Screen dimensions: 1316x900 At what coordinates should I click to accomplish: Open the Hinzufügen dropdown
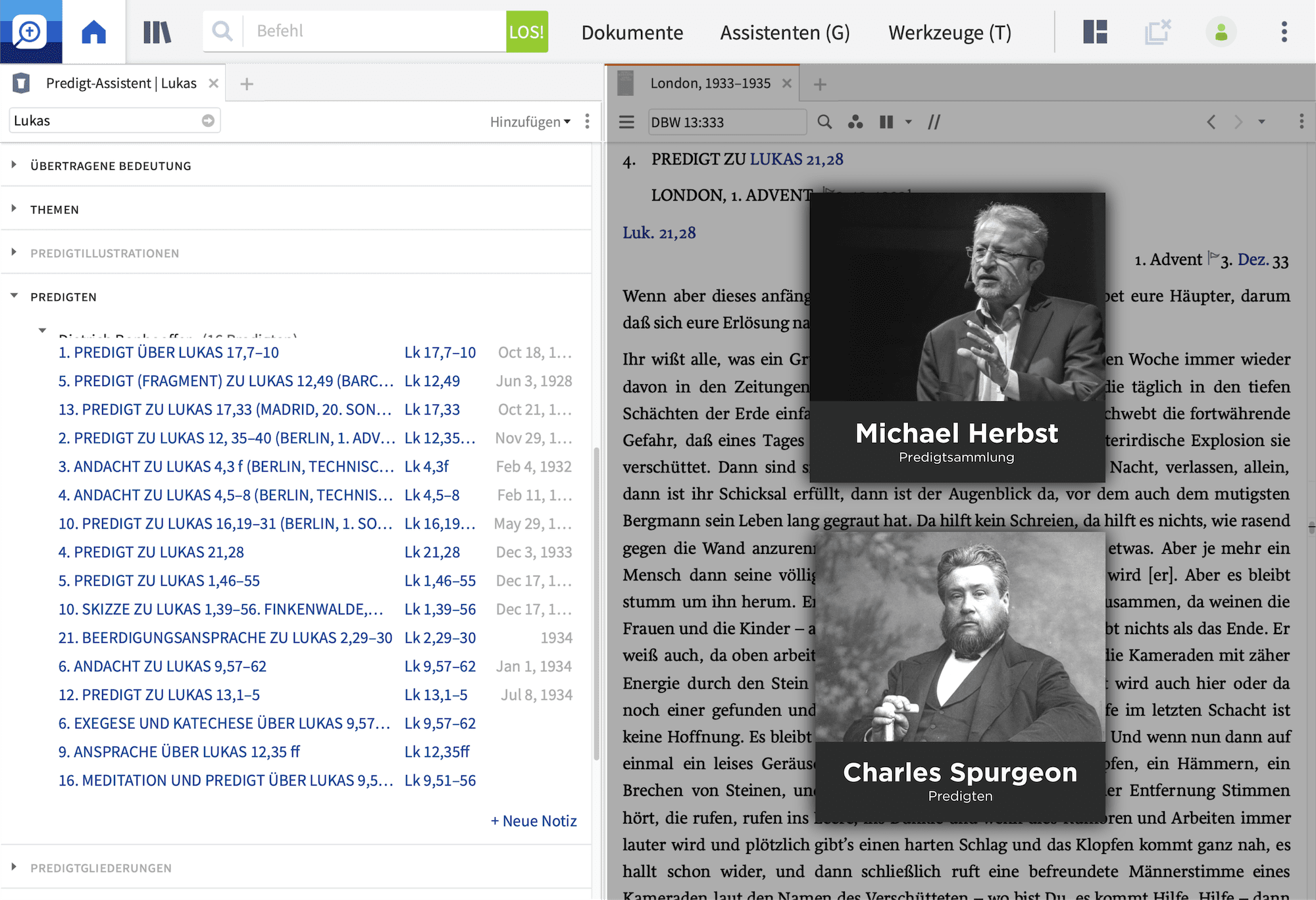point(530,122)
